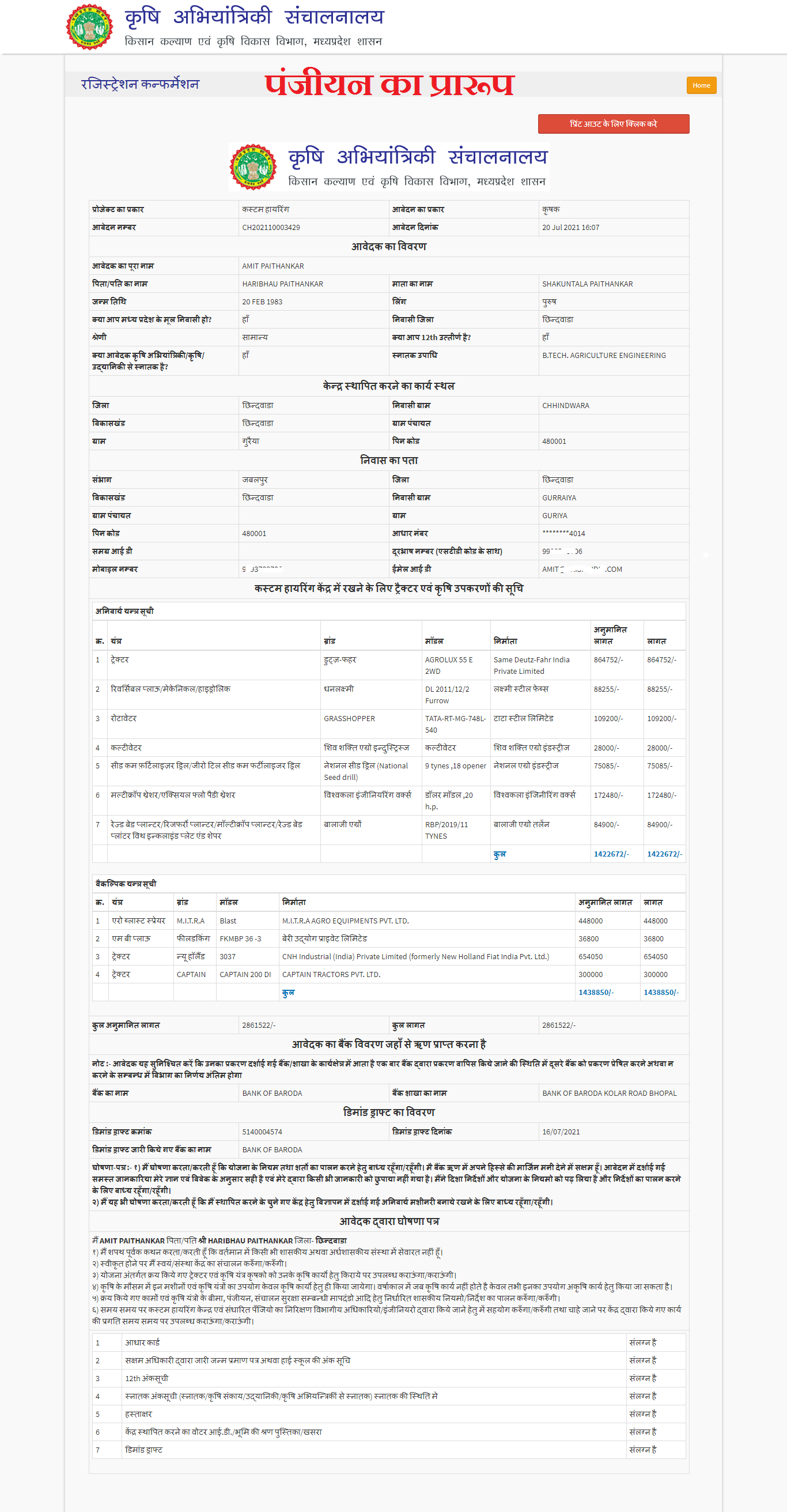Click 'हस्ताक्षर' in the attachments list
This screenshot has width=787, height=1512.
pos(138,1415)
